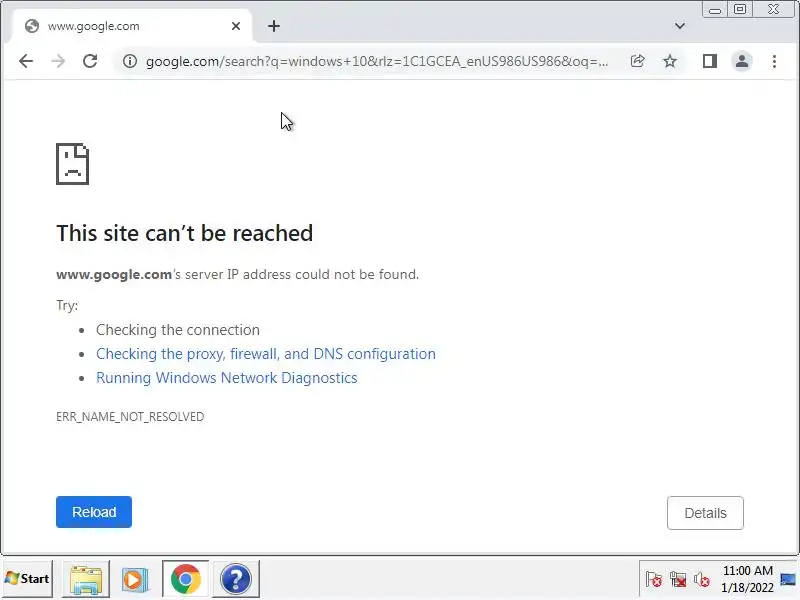View site information icon in address bar
Image resolution: width=800 pixels, height=600 pixels.
130,61
